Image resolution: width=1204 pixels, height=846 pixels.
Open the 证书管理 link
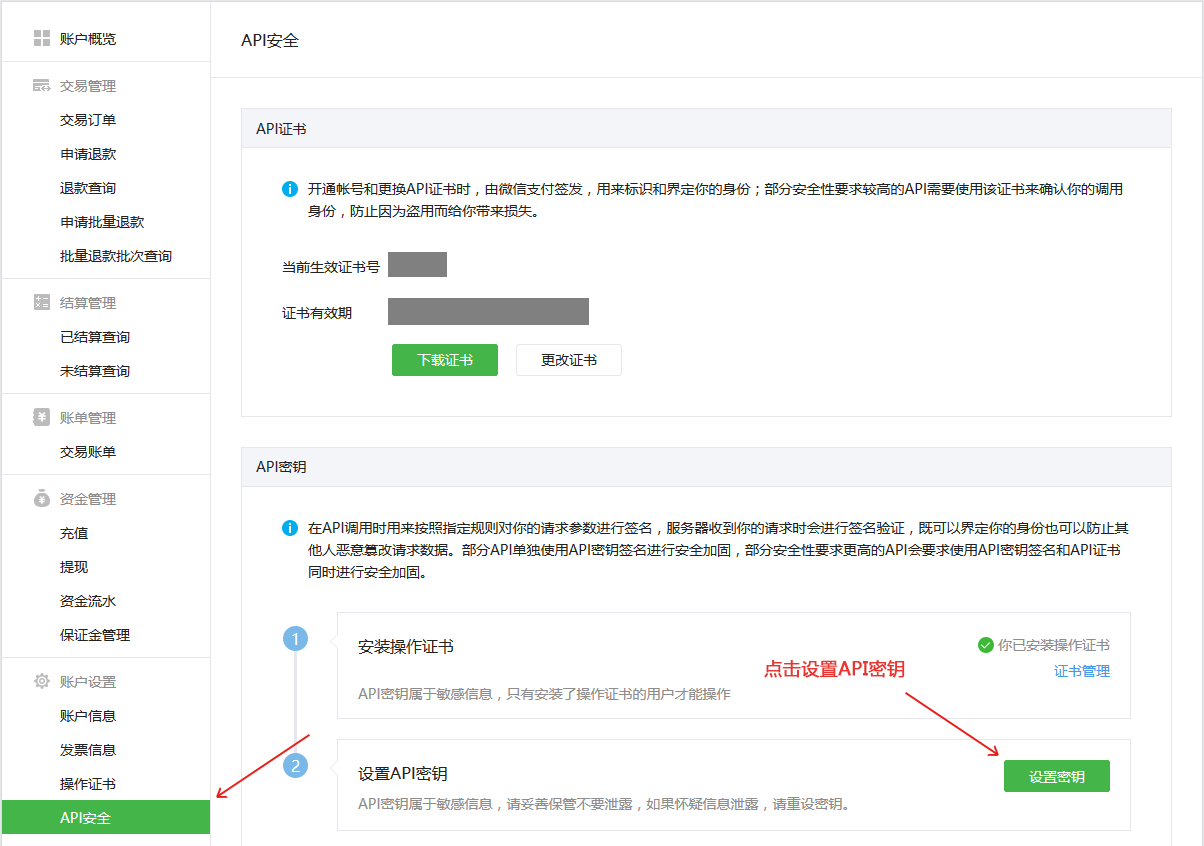coord(1082,671)
